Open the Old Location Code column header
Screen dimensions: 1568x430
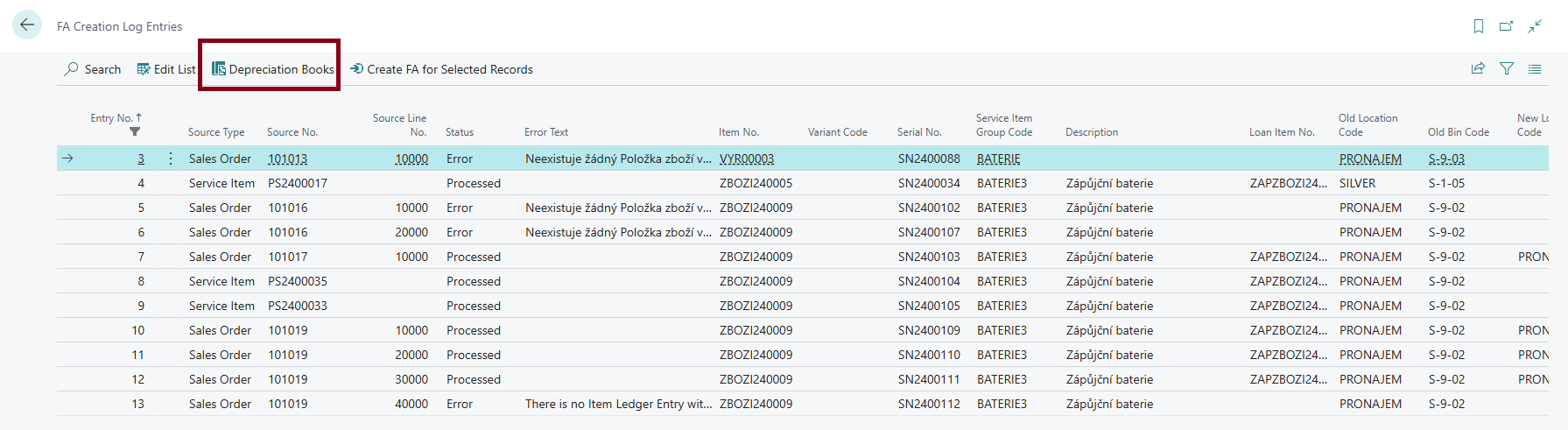[1368, 125]
